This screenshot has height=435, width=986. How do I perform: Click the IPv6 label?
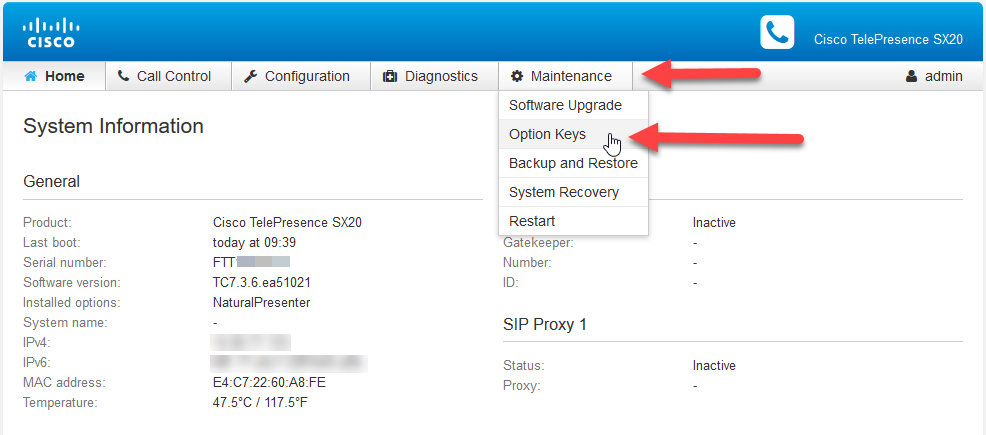36,363
